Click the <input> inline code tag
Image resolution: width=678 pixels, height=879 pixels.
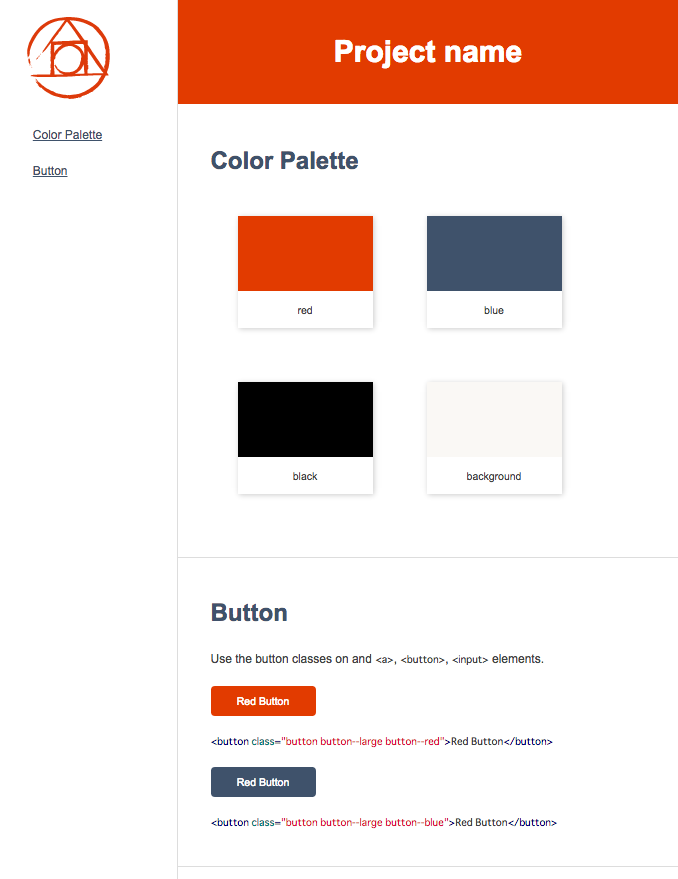point(470,659)
